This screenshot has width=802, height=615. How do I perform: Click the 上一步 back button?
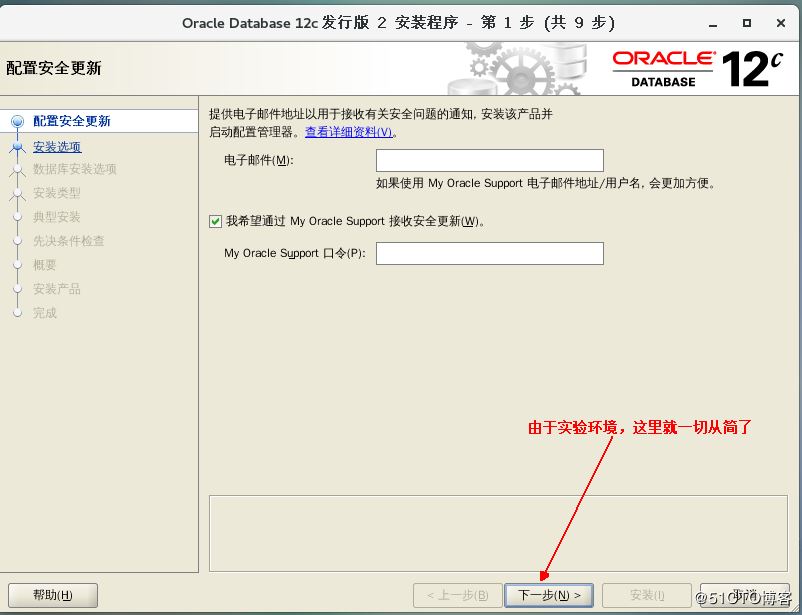click(x=457, y=596)
